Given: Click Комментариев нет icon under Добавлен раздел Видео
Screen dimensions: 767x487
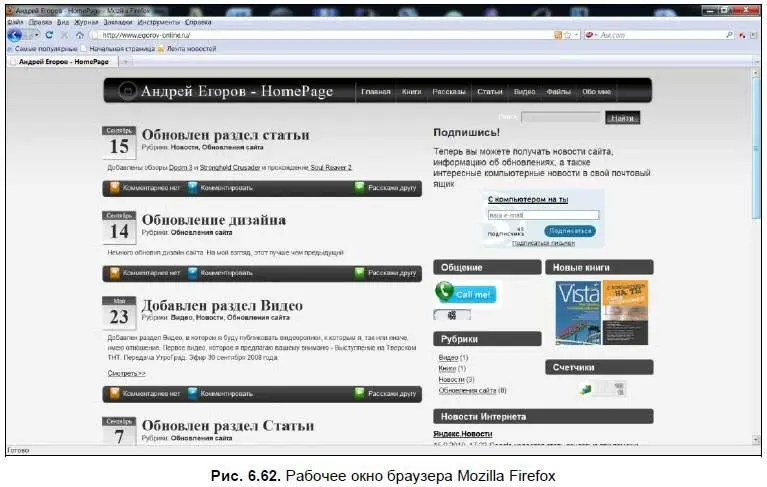Looking at the screenshot, I should [x=114, y=393].
